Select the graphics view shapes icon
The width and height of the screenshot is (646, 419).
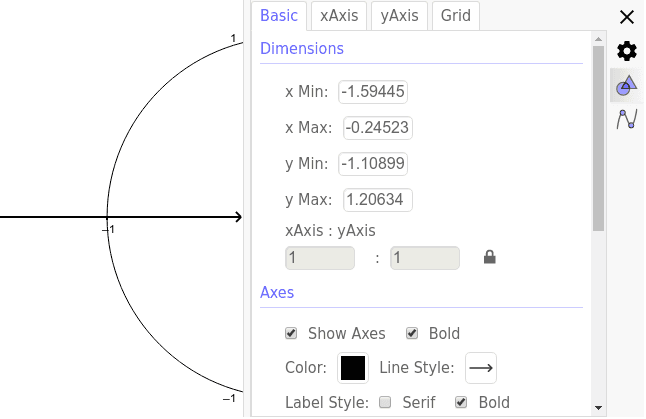627,85
